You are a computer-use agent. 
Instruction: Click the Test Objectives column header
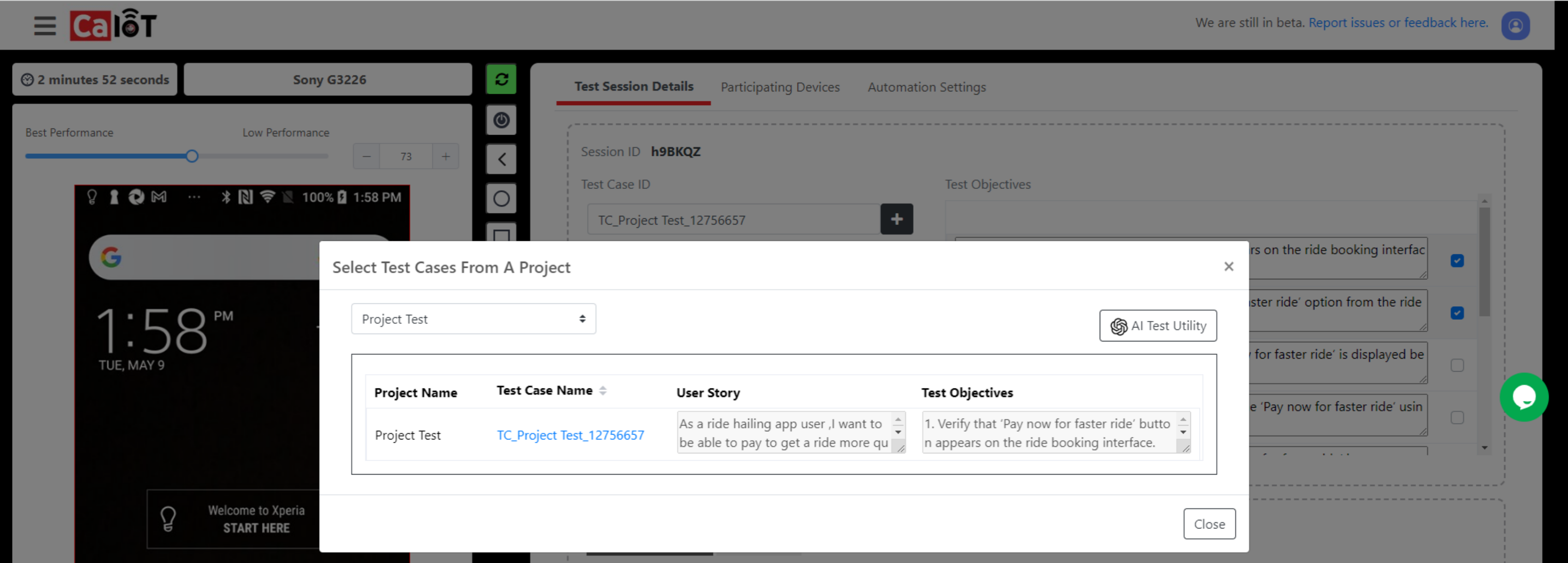[967, 393]
